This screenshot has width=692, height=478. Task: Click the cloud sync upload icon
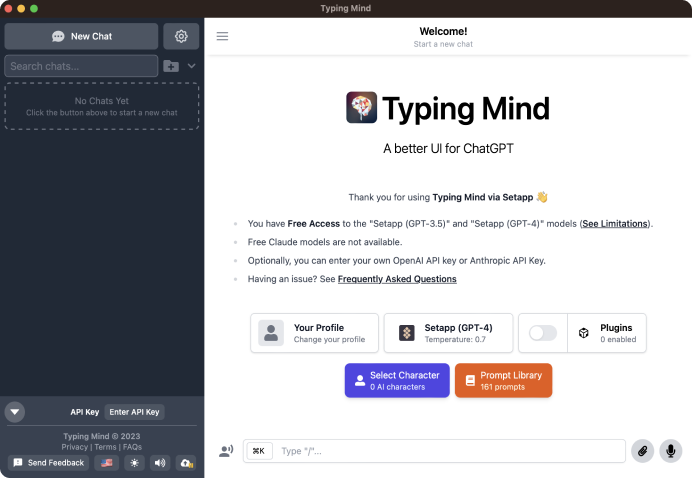[186, 463]
